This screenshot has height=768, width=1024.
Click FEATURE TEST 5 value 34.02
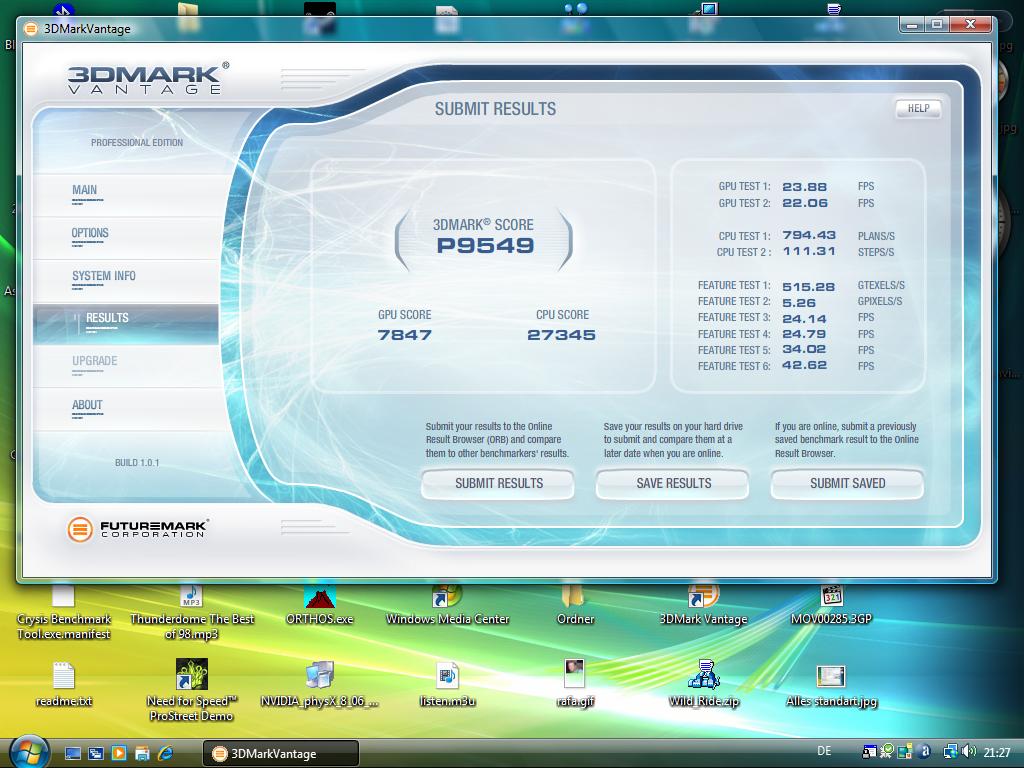pos(805,349)
